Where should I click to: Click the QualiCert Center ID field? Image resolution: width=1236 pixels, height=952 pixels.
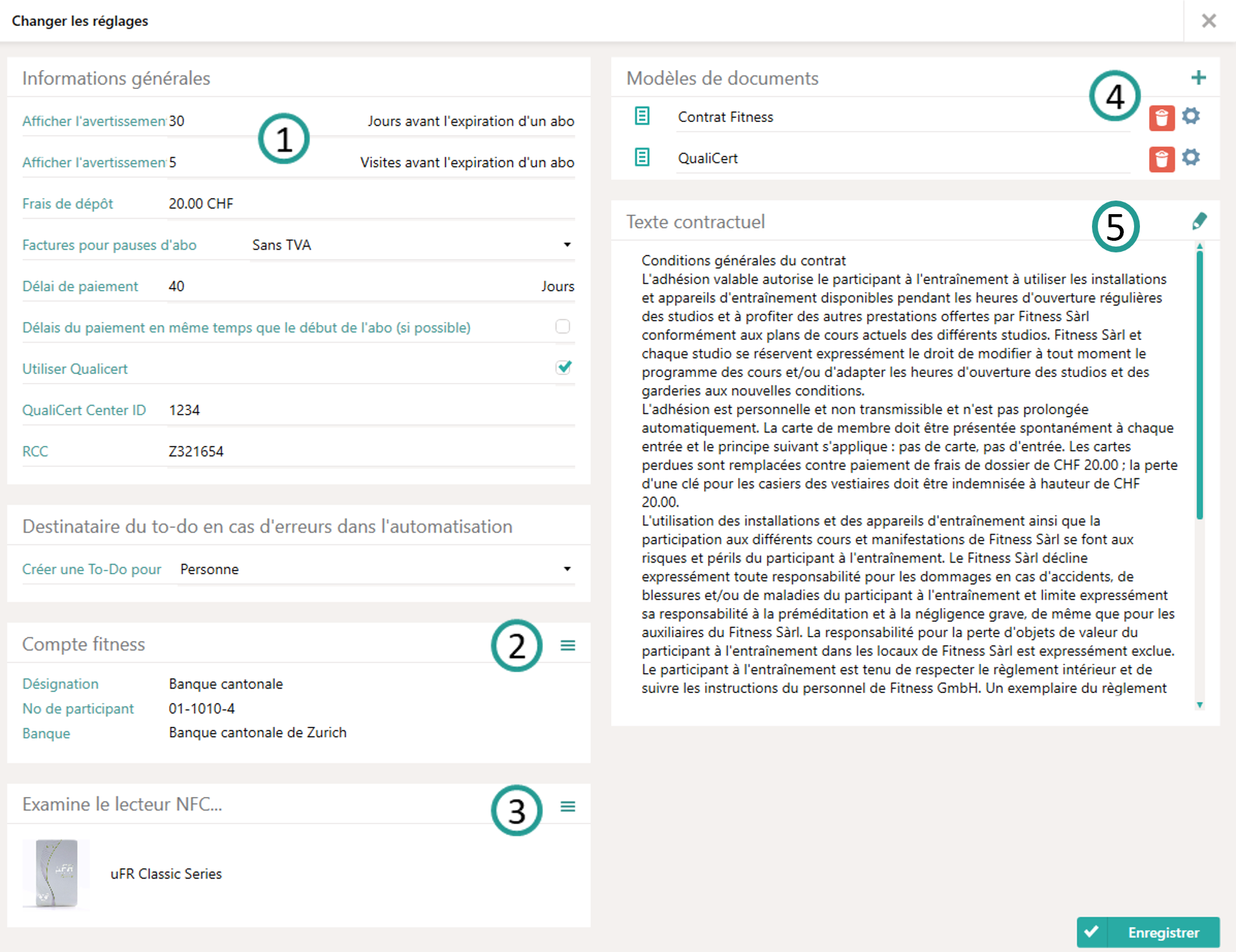click(x=370, y=410)
